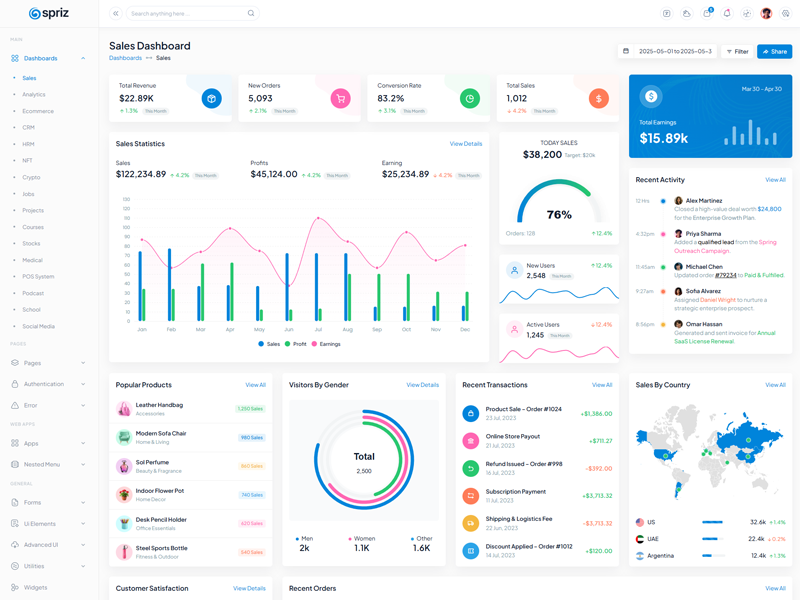Open View Details for Sales Statistics

coord(466,144)
